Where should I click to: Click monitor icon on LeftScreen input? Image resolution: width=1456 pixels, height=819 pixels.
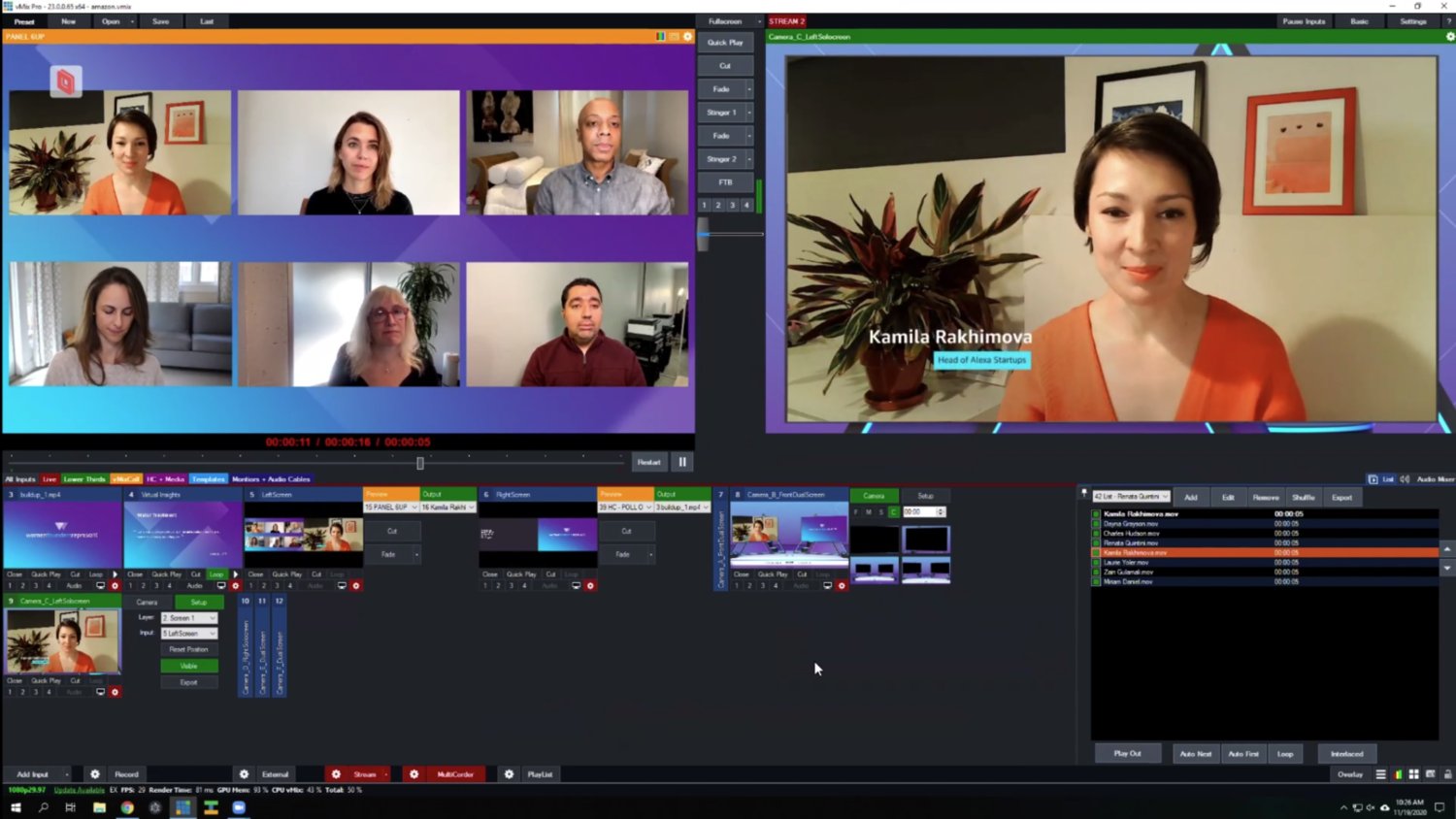tap(342, 586)
